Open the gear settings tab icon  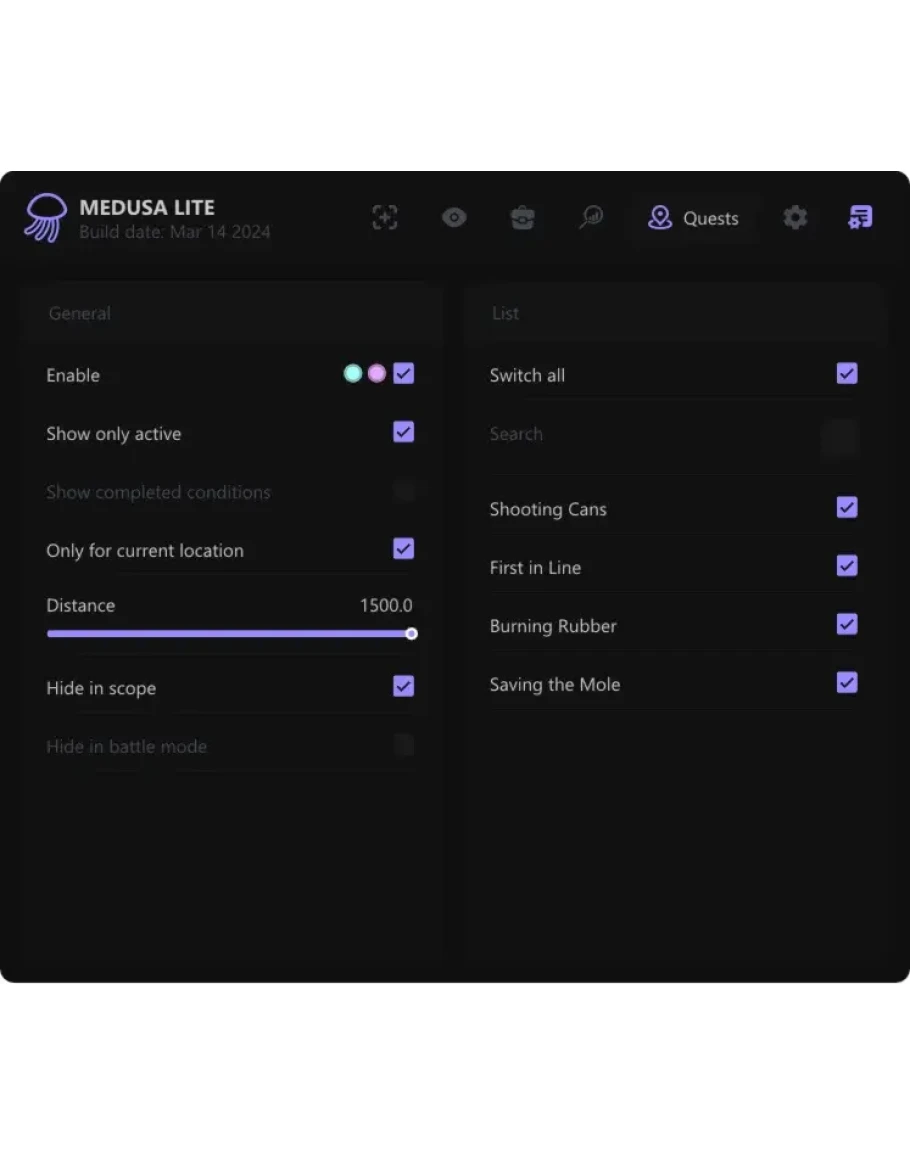pyautogui.click(x=795, y=218)
